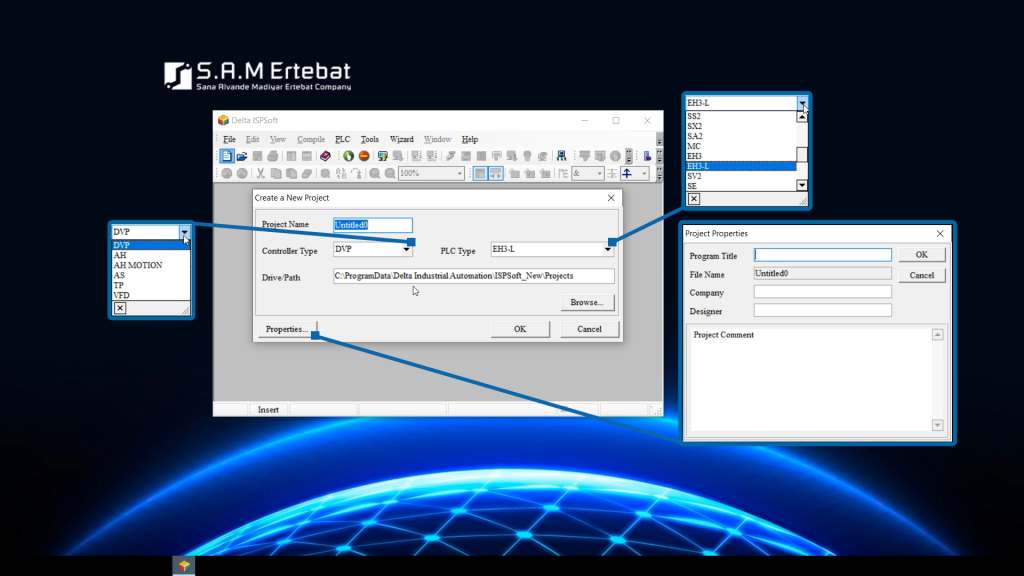
Task: Open the Wizard menu
Action: tap(402, 139)
